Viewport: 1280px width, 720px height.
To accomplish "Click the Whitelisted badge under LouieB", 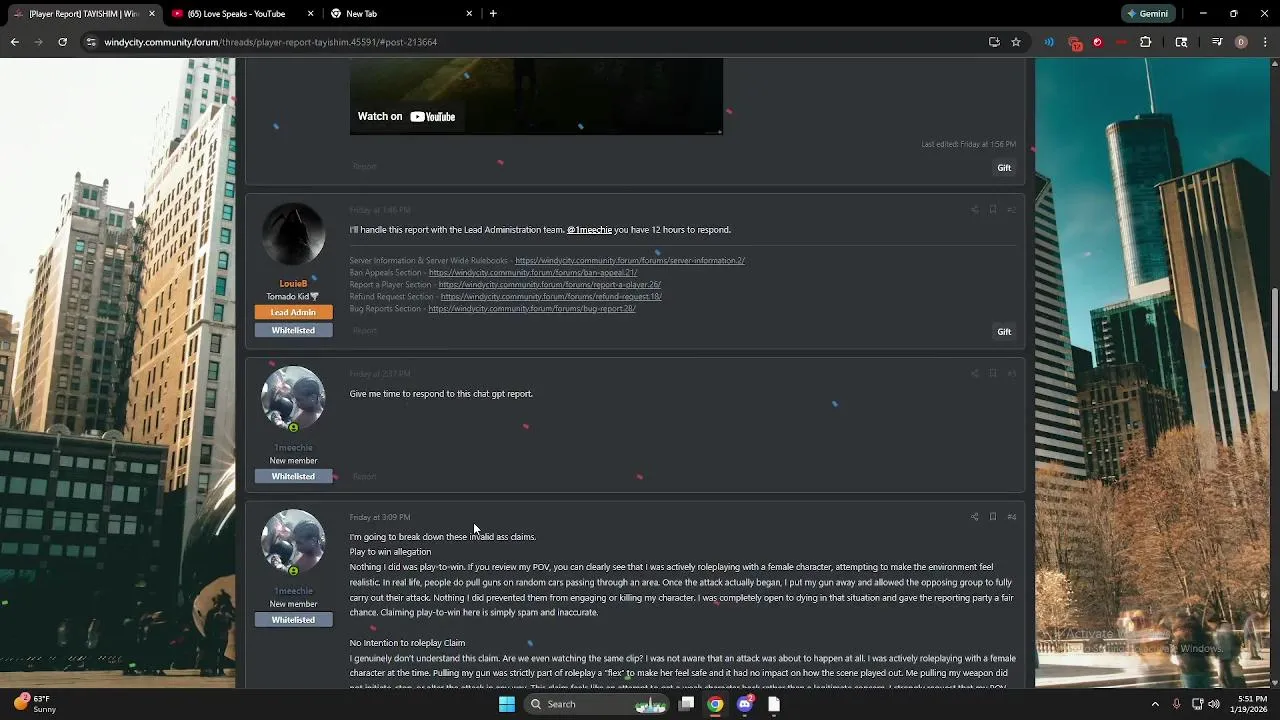I will click(x=293, y=331).
